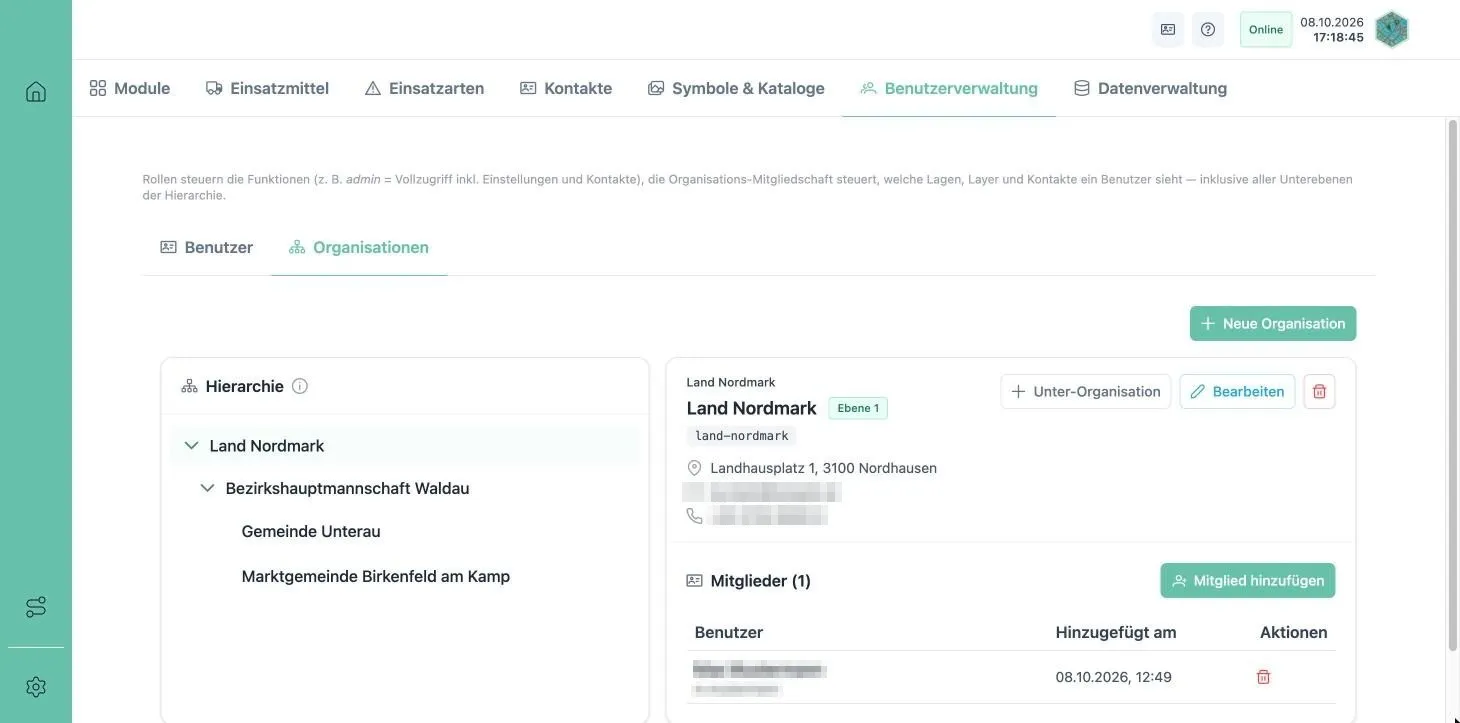Open the Kontakte tab
The height and width of the screenshot is (723, 1460).
[x=566, y=88]
